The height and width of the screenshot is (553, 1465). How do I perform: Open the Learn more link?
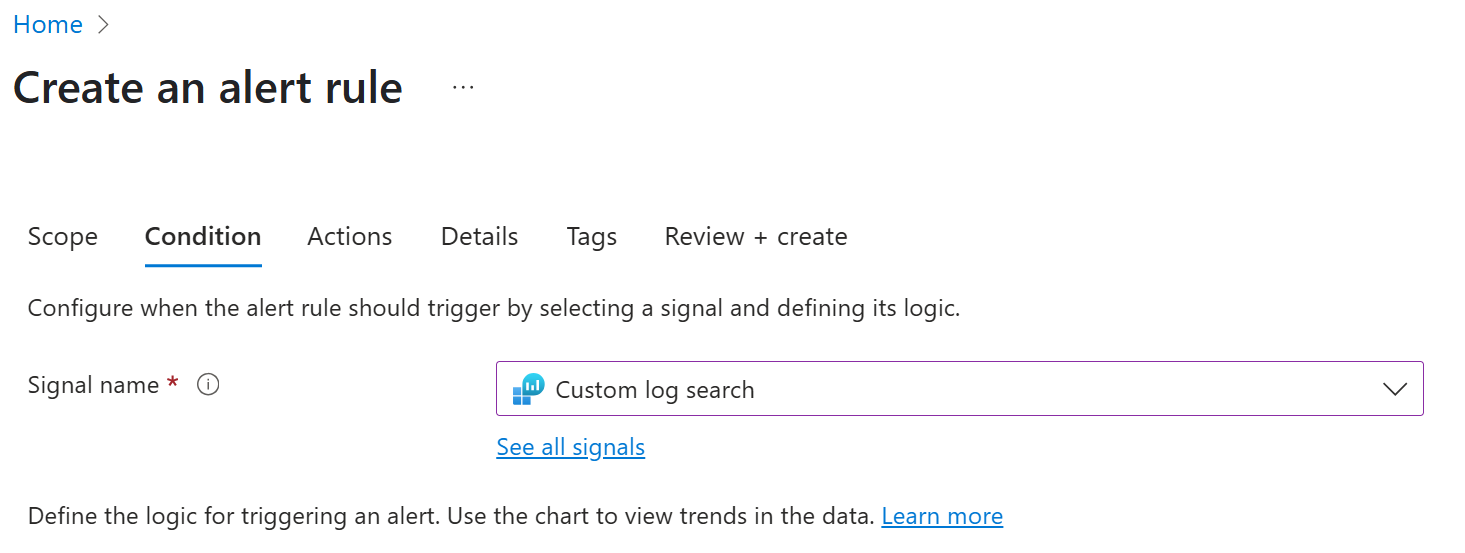(x=942, y=516)
